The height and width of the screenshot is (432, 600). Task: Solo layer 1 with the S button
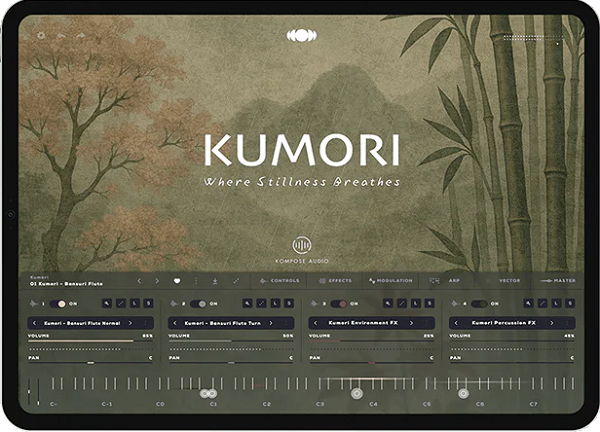coord(148,303)
